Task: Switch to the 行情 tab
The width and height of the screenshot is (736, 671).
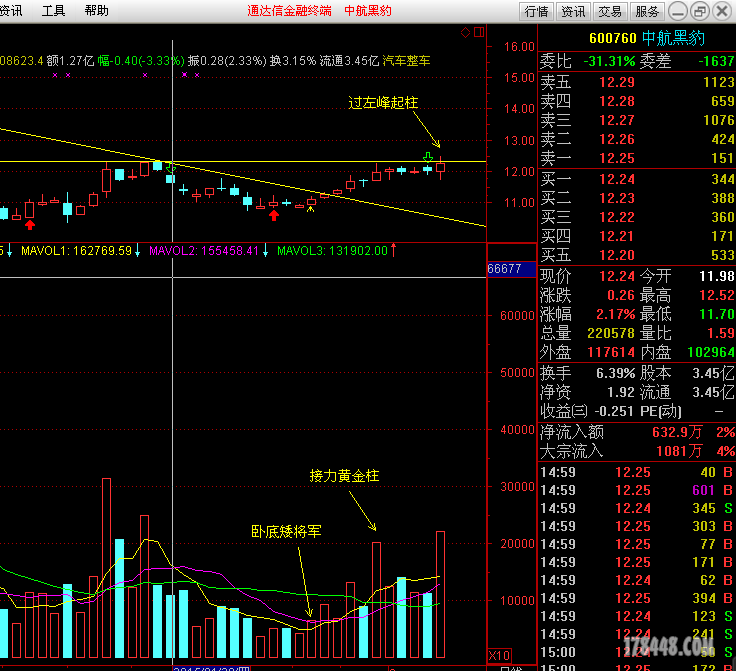Action: tap(537, 11)
